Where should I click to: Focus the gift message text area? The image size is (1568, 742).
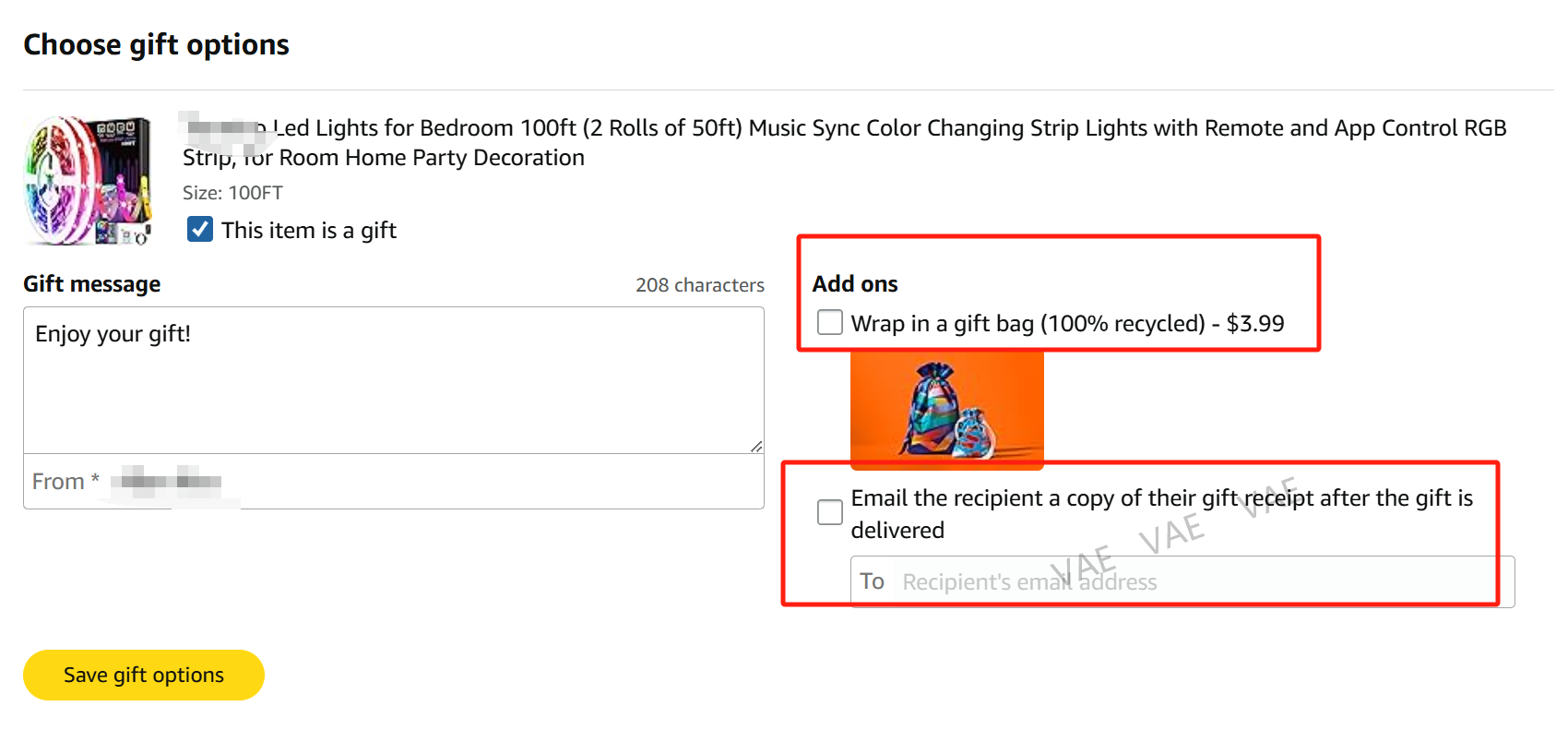(x=394, y=380)
